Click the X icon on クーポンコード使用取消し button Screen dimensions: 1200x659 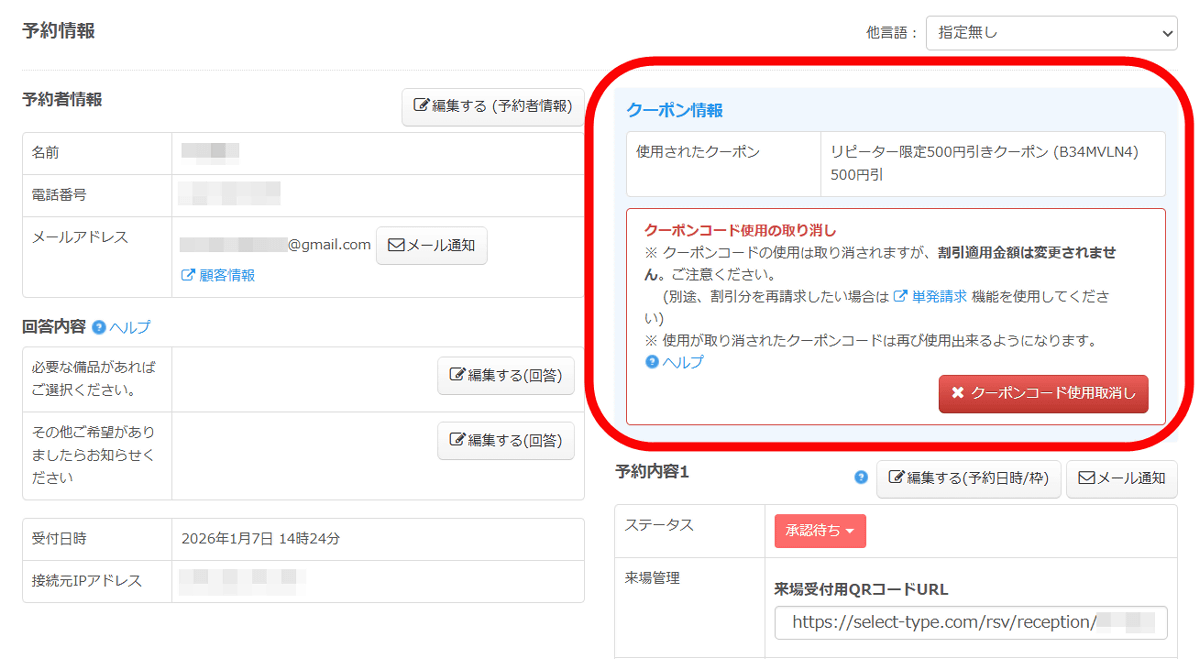point(957,394)
